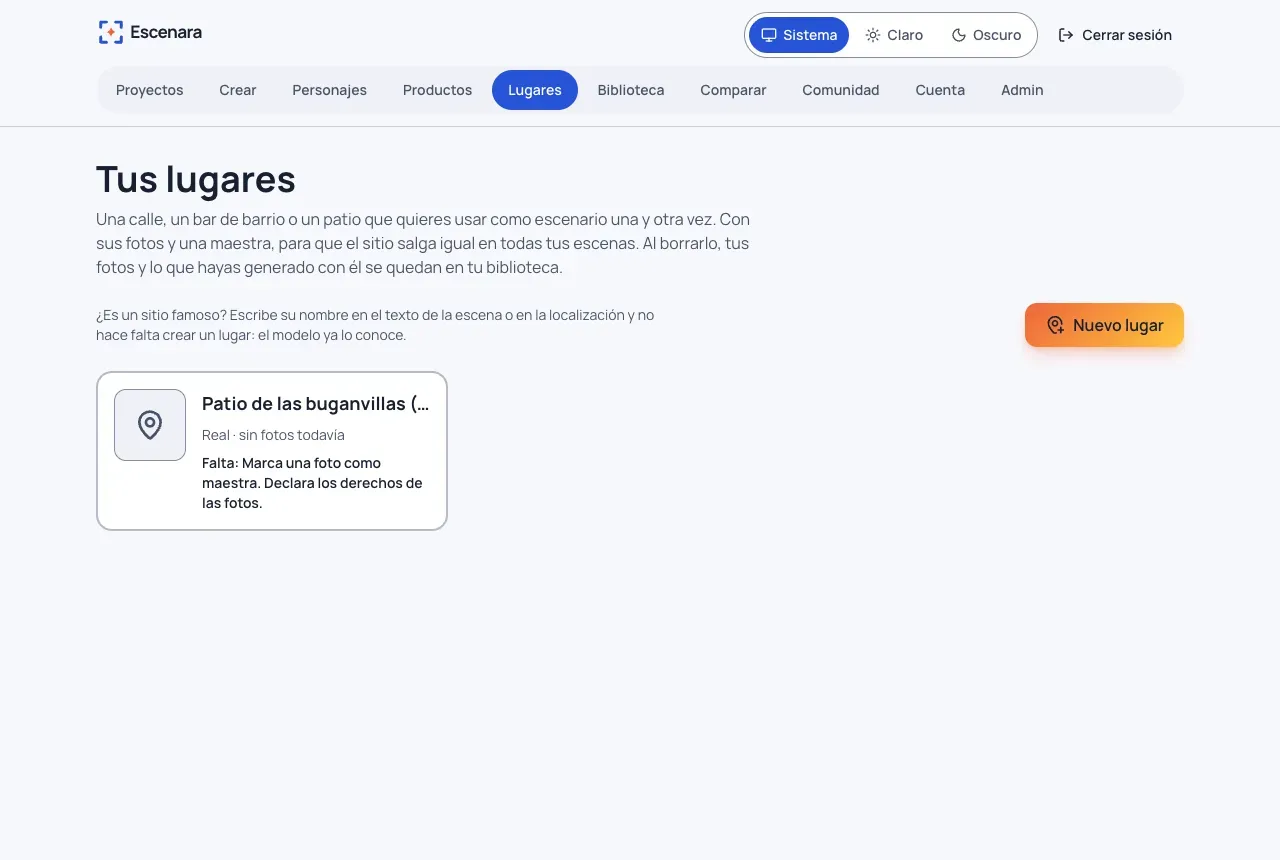Click the Tus lugares heading
Image resolution: width=1280 pixels, height=860 pixels.
[196, 180]
